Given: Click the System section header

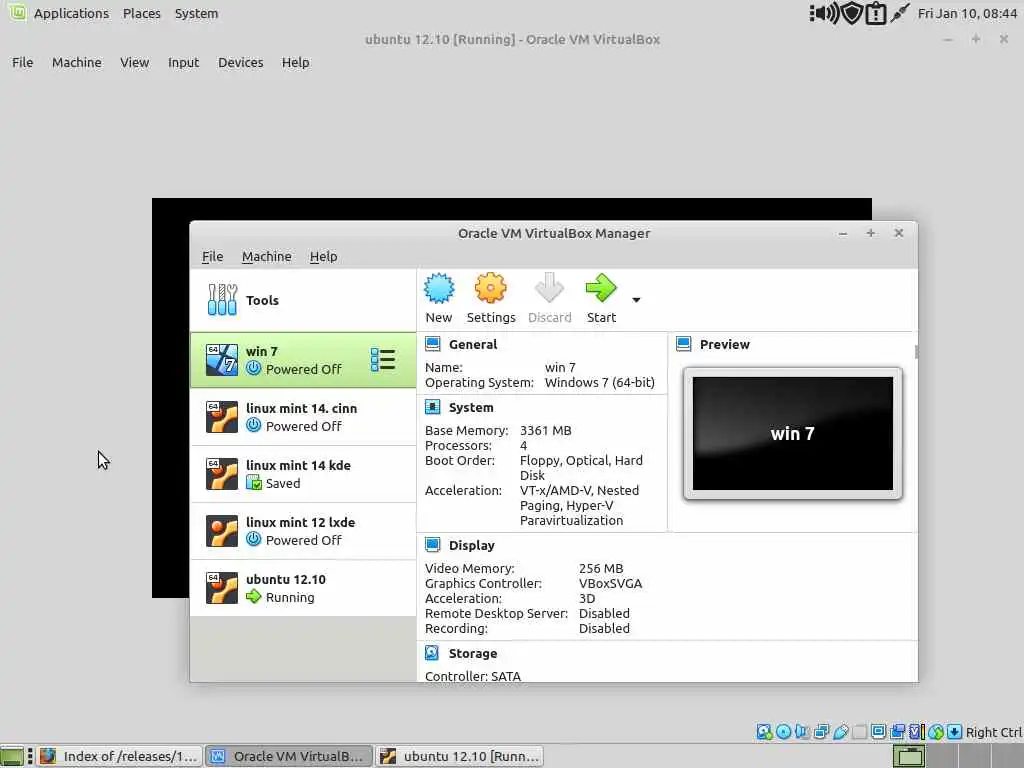Looking at the screenshot, I should click(471, 408).
